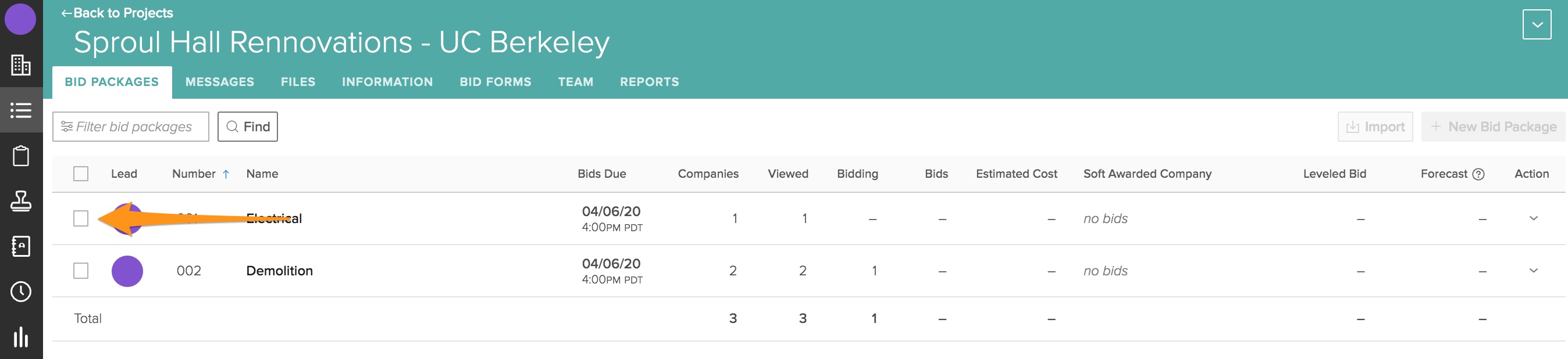Click the Filter bid packages field

[x=131, y=127]
